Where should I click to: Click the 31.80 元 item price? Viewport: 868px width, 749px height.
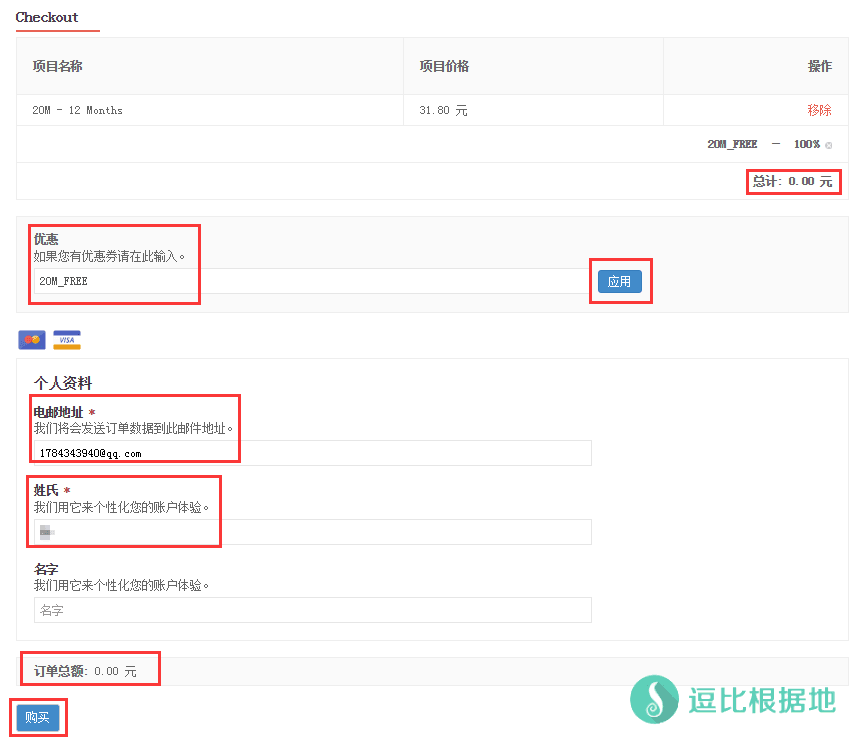pos(443,110)
